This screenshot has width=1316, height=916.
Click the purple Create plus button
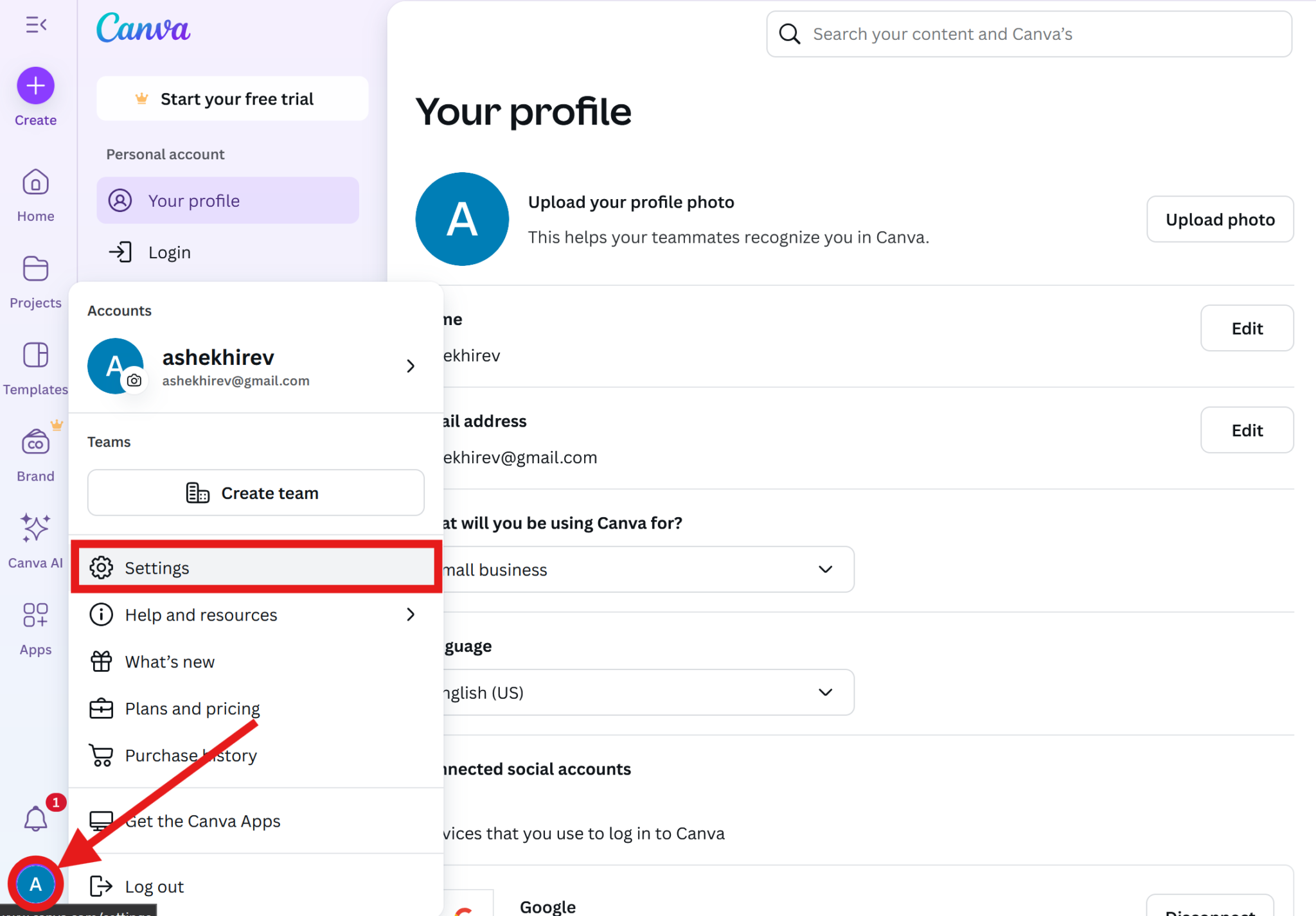(35, 85)
